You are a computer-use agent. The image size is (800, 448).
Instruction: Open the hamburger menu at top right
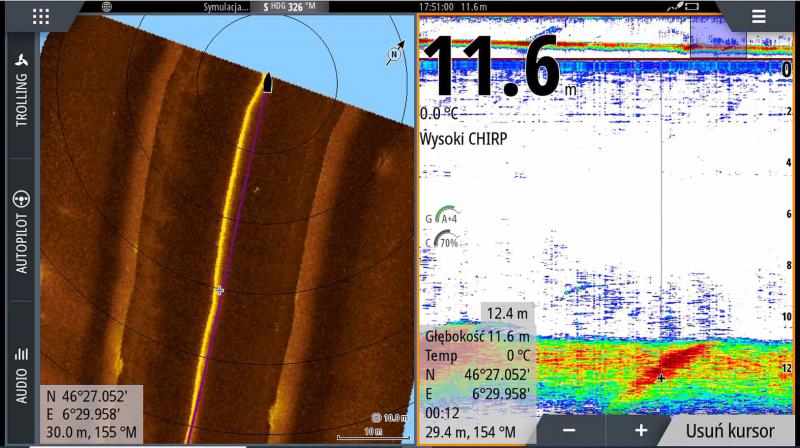click(x=759, y=16)
